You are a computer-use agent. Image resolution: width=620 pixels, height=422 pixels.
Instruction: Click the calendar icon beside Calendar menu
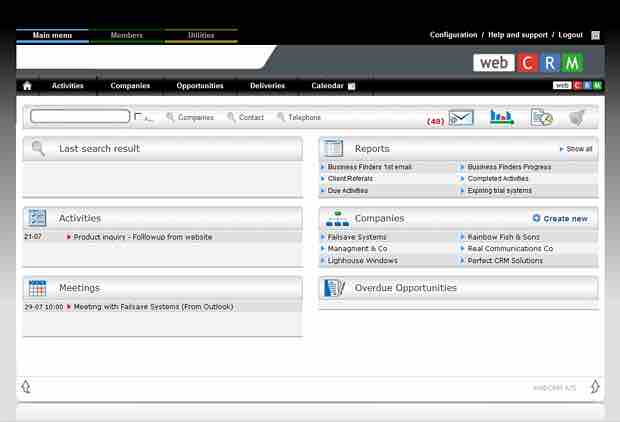[351, 86]
